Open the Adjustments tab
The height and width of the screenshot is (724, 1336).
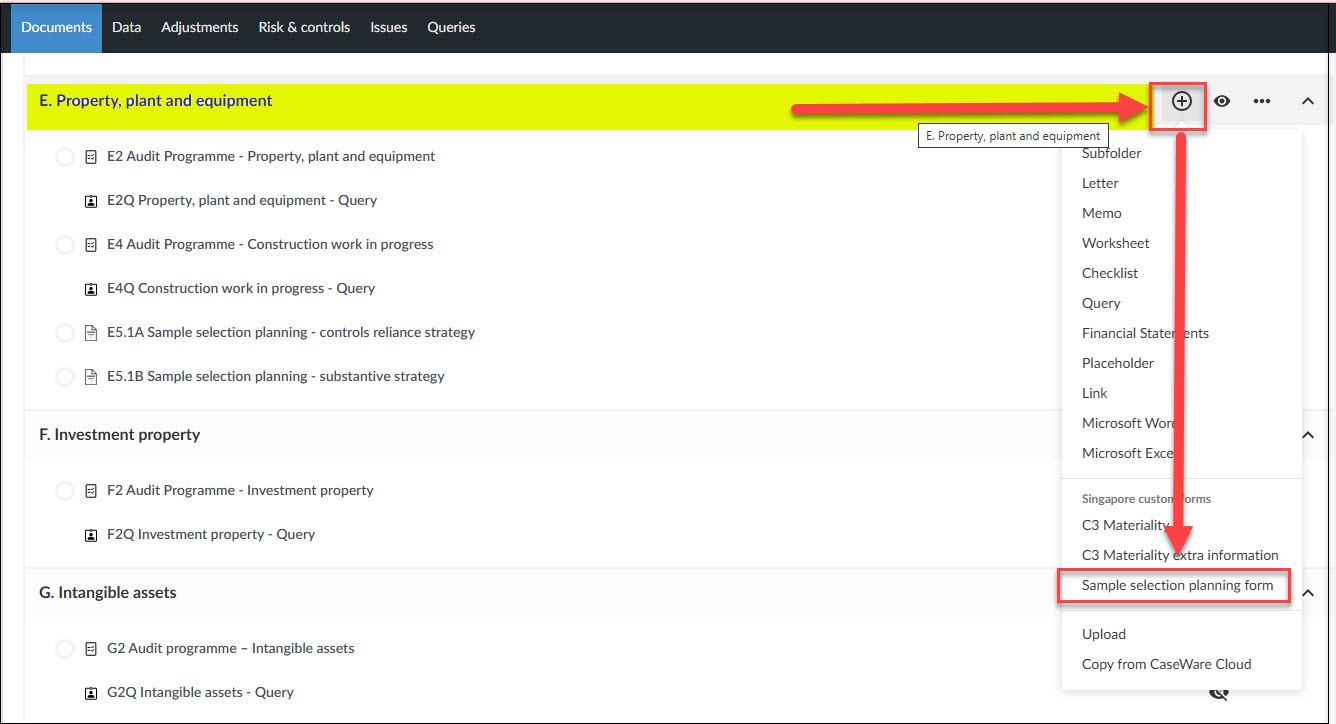point(200,27)
